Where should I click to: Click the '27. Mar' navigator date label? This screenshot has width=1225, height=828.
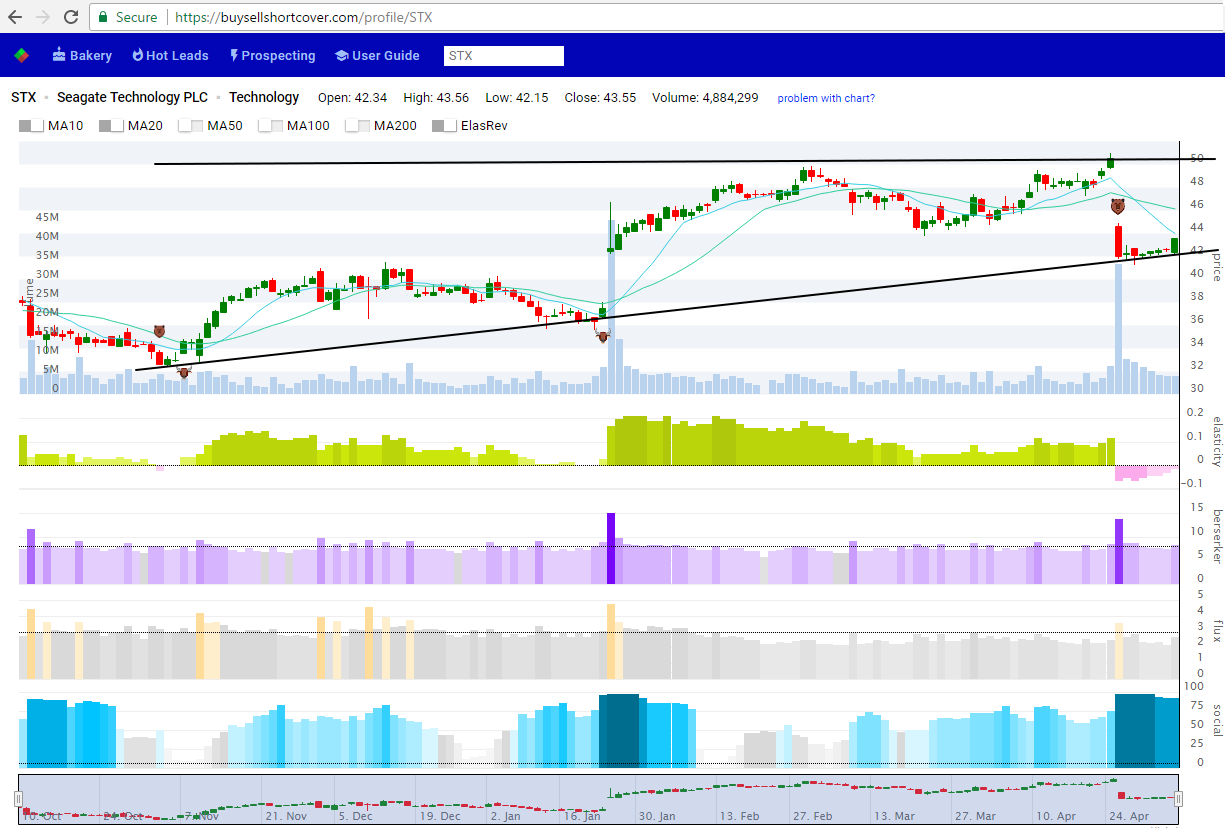pos(976,816)
